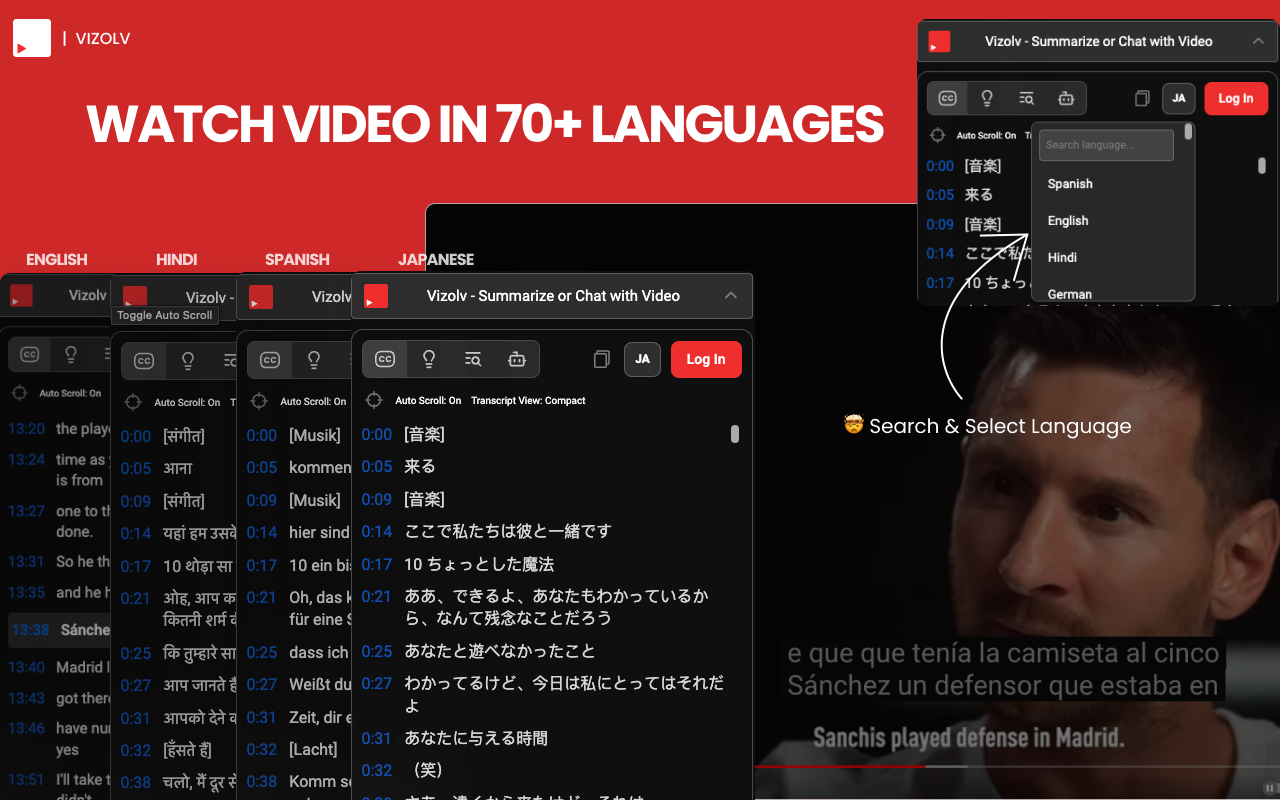Click Log In button in Japanese panel

point(706,359)
